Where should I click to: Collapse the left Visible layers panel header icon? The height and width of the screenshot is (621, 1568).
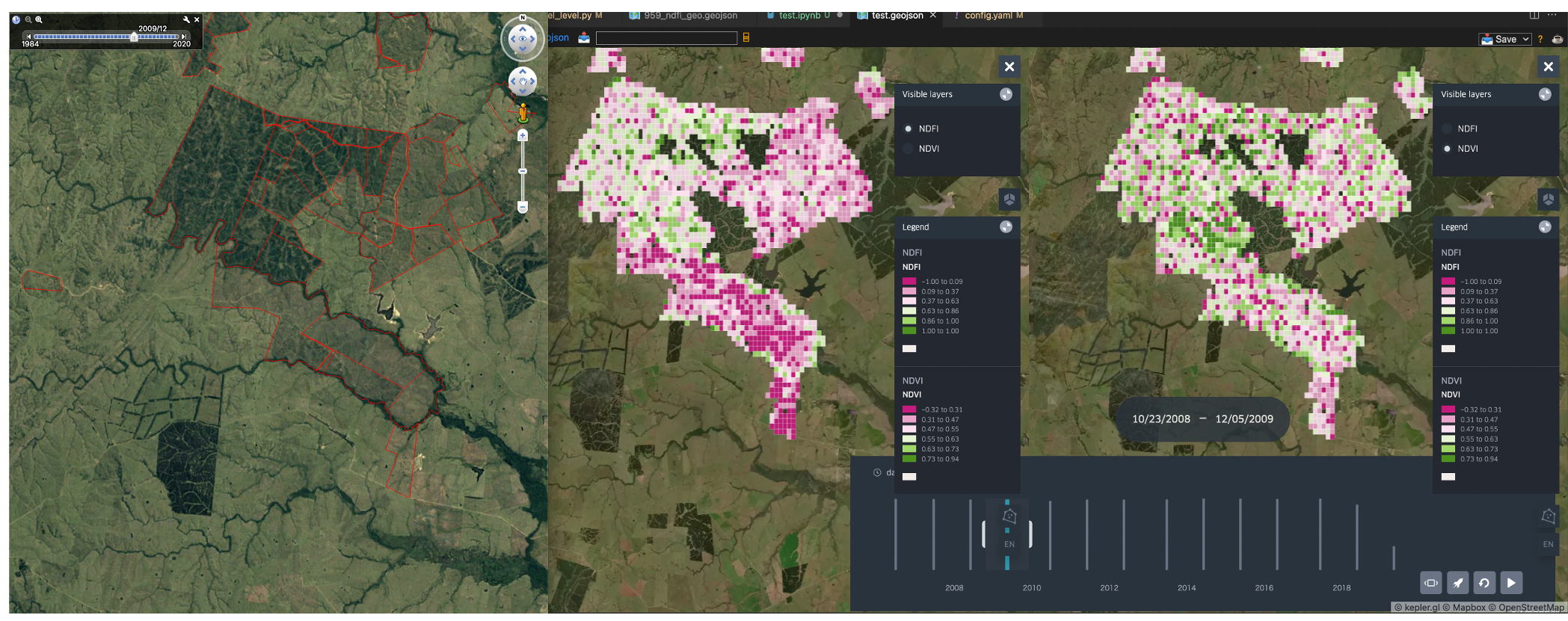tap(1006, 94)
